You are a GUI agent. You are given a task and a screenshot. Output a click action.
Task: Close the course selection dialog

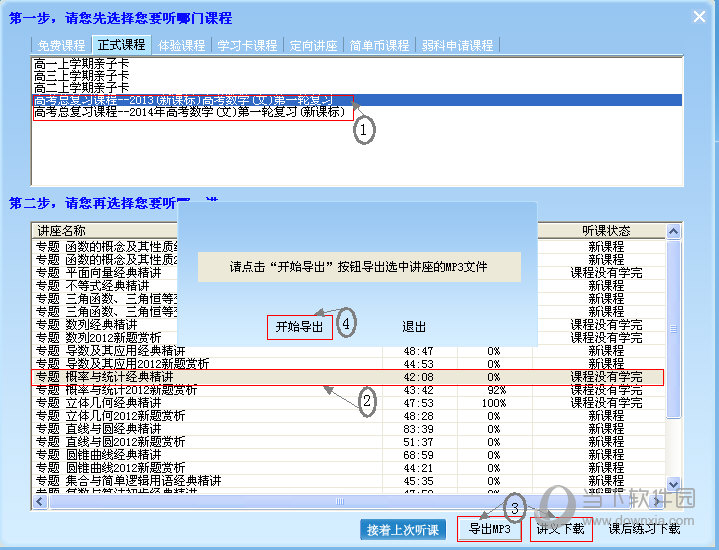click(x=700, y=14)
